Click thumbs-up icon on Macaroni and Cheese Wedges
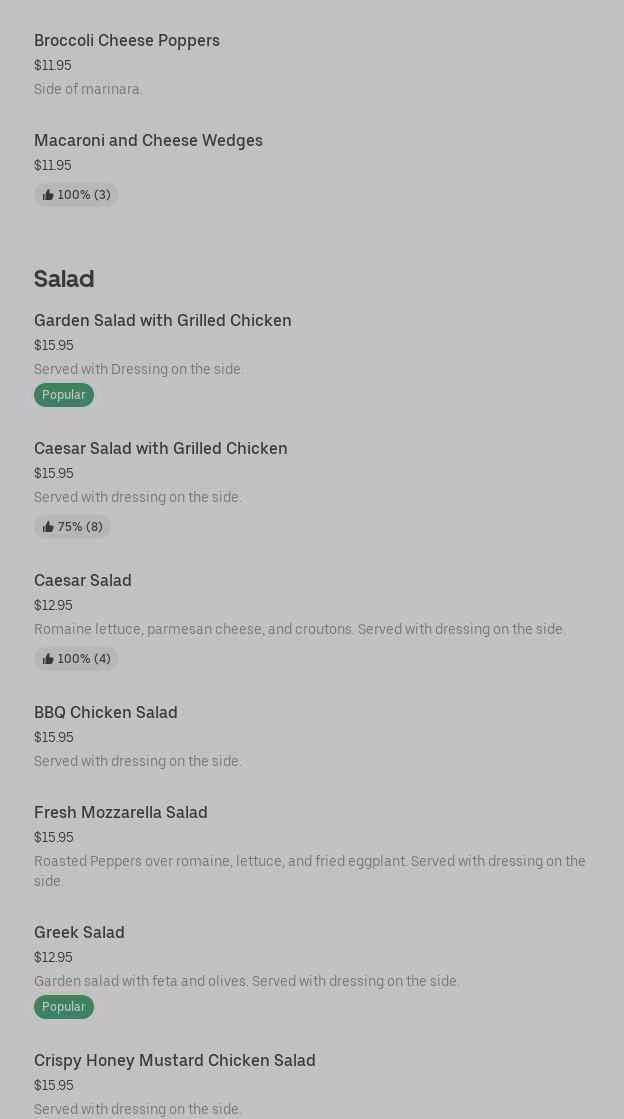 48,195
